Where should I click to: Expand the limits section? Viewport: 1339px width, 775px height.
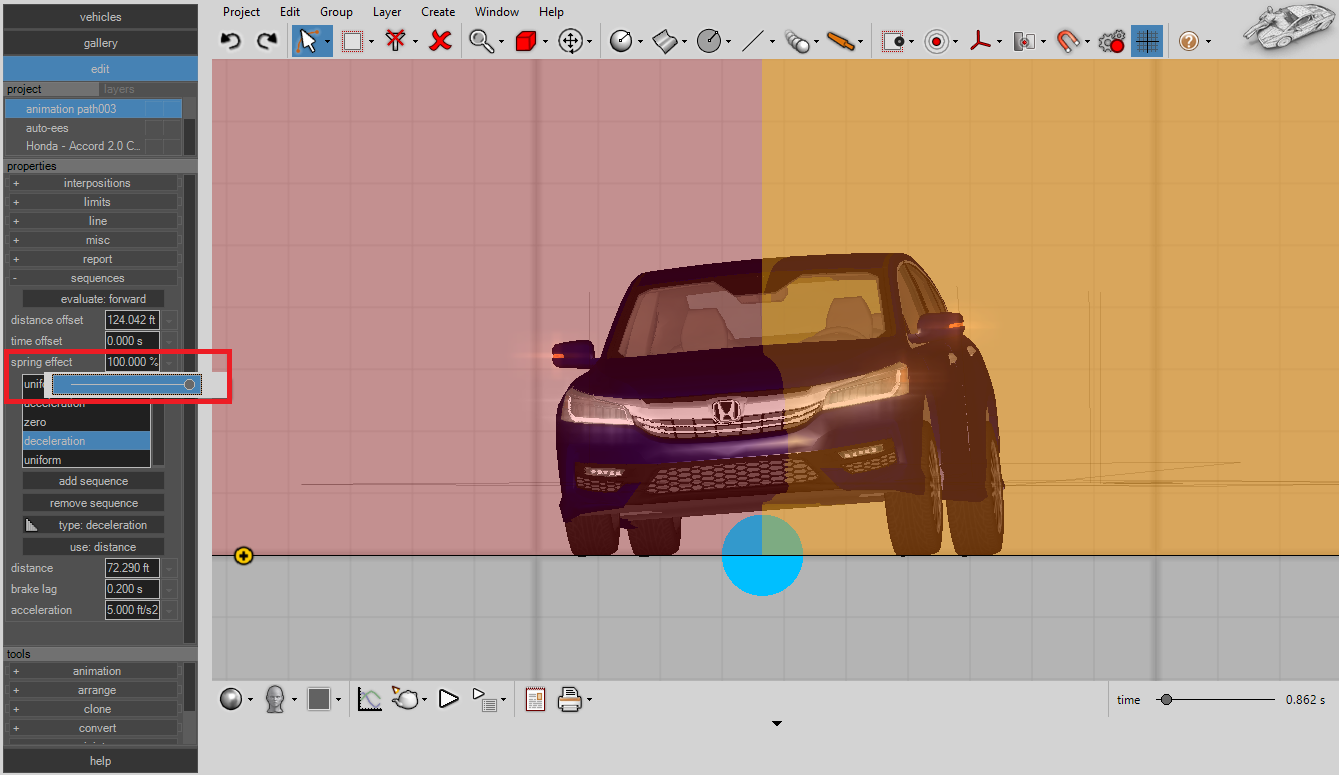(x=93, y=202)
